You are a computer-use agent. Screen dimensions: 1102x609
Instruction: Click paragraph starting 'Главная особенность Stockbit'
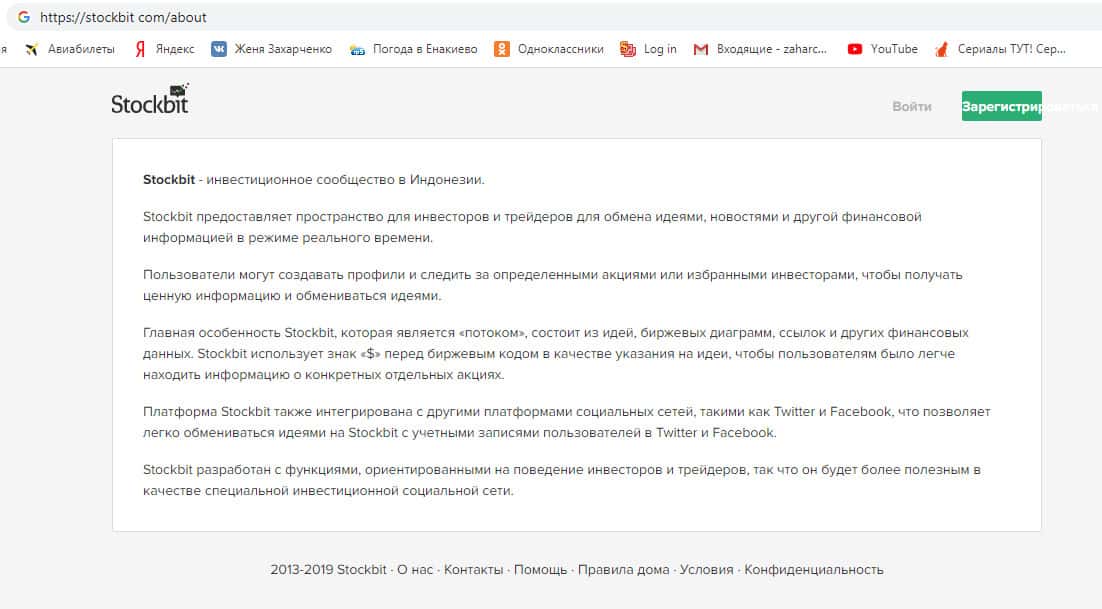[x=556, y=353]
